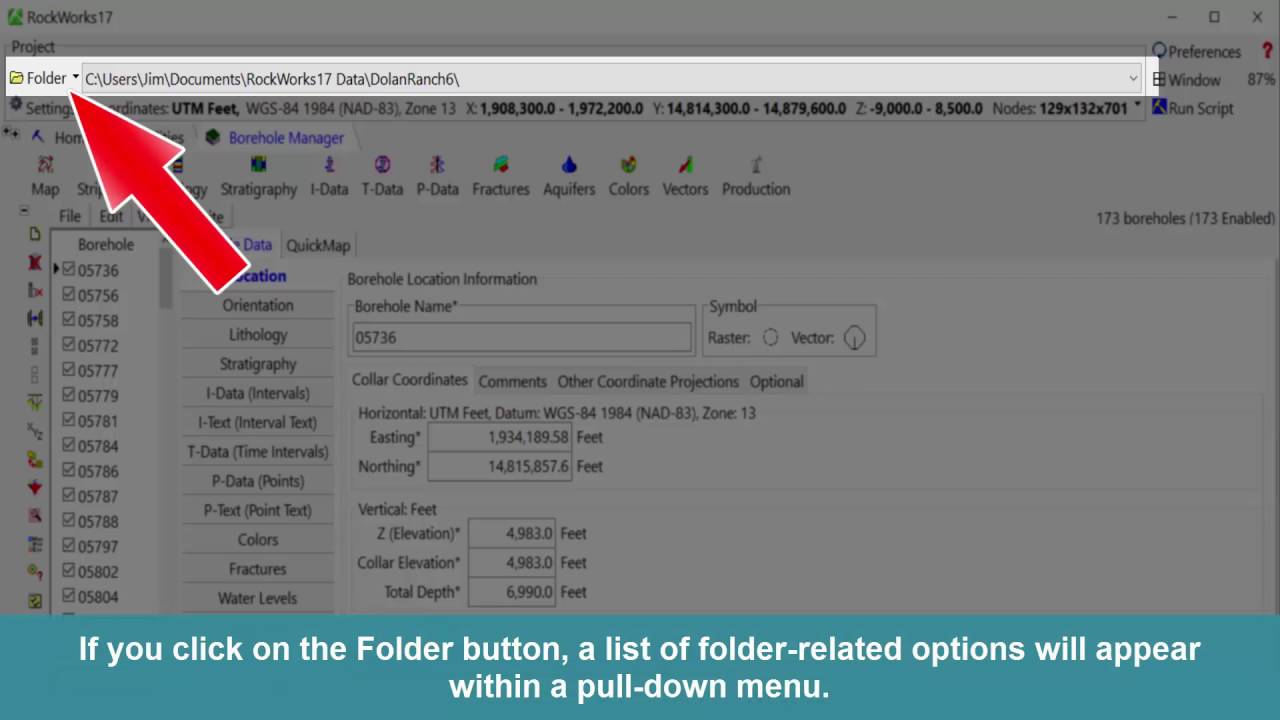Click the Borehole column header

(105, 244)
